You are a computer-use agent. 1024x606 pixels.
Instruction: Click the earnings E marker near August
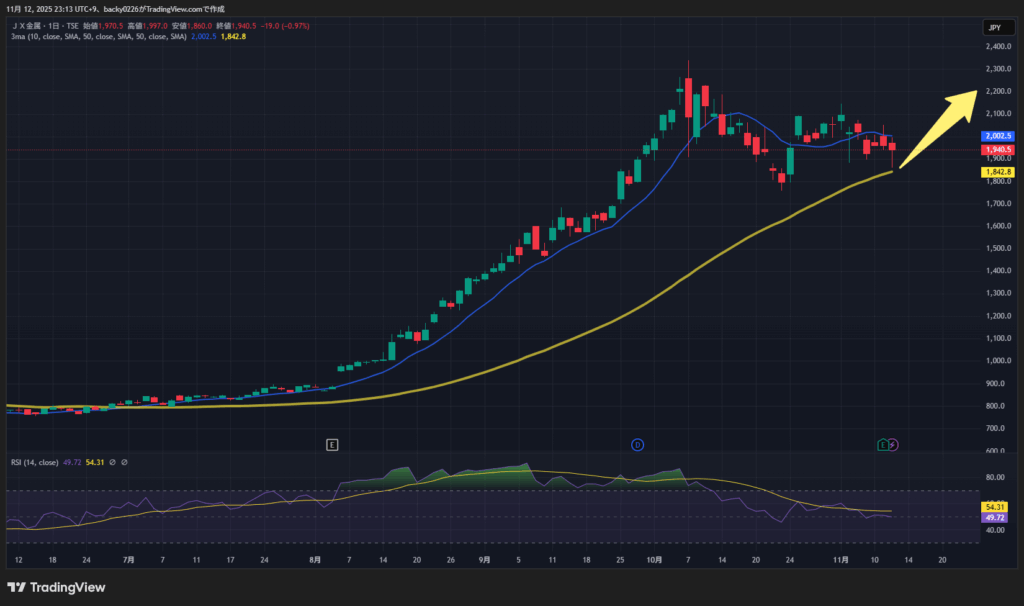(x=332, y=444)
